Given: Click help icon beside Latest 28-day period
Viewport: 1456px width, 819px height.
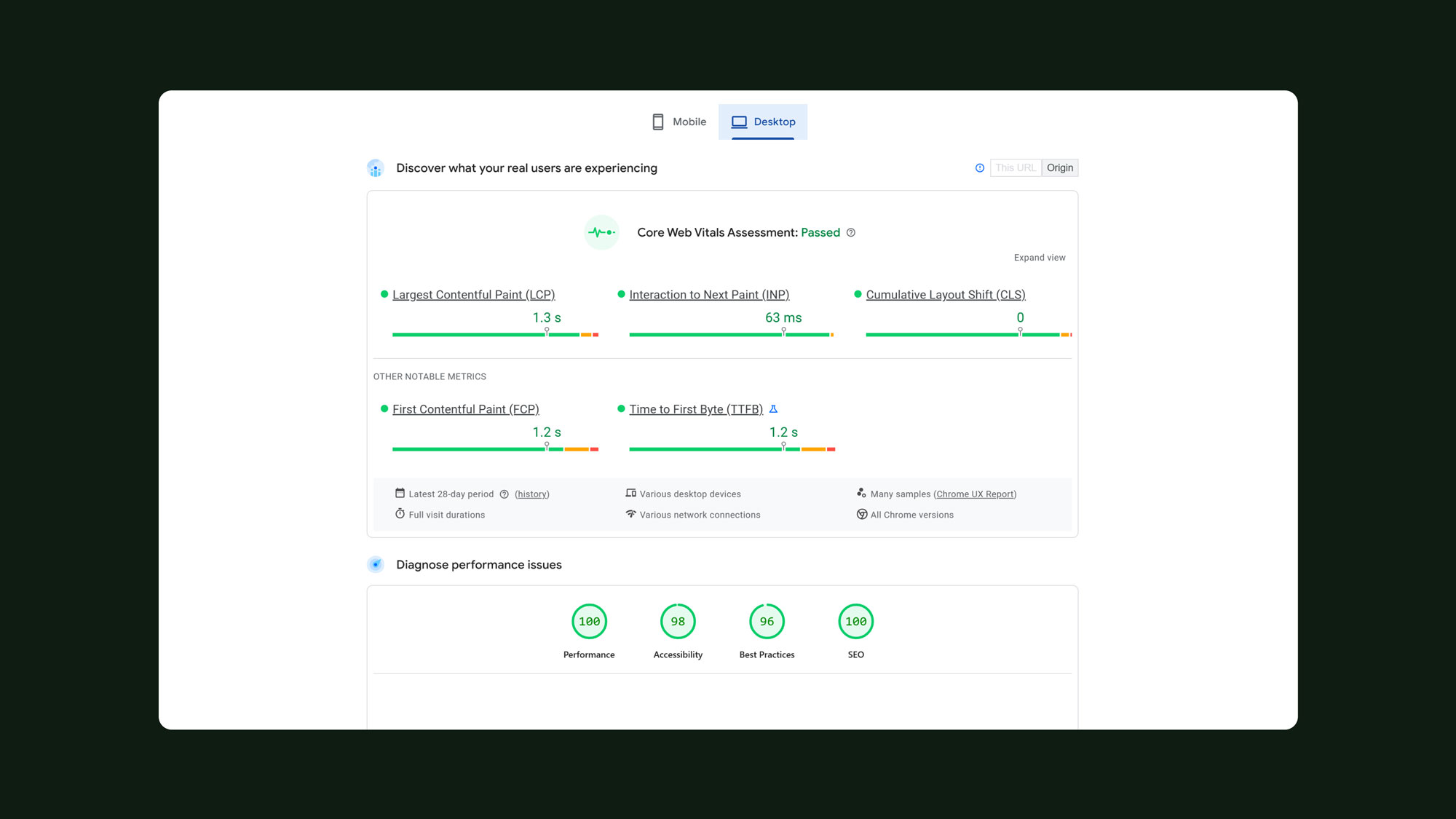Looking at the screenshot, I should 504,494.
